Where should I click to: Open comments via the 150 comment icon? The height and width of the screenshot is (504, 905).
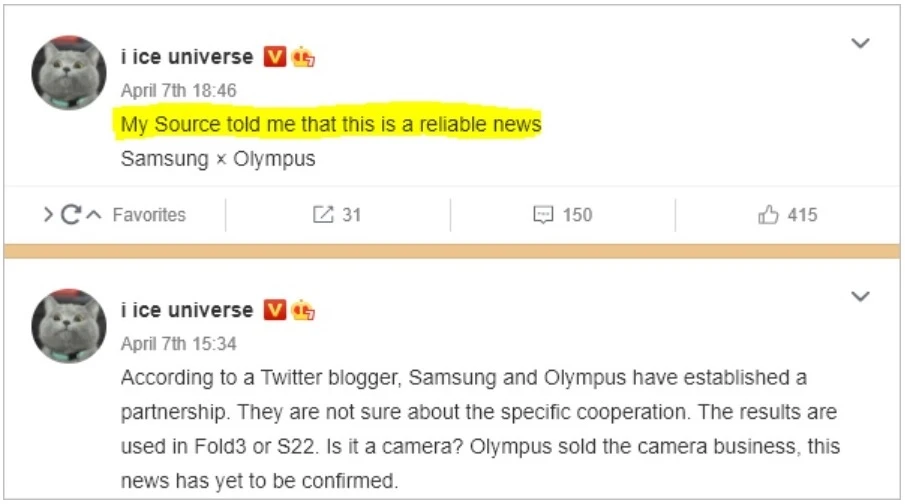(x=543, y=215)
